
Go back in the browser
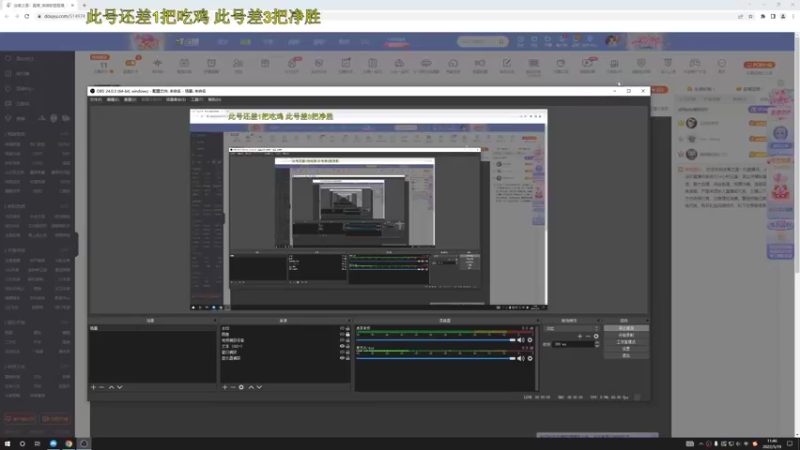7,16
